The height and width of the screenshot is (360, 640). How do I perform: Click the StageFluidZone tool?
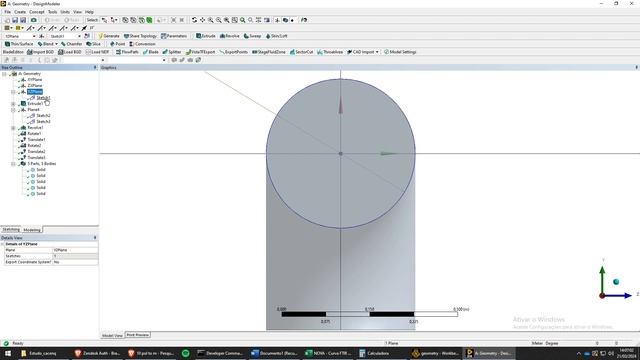(x=269, y=52)
